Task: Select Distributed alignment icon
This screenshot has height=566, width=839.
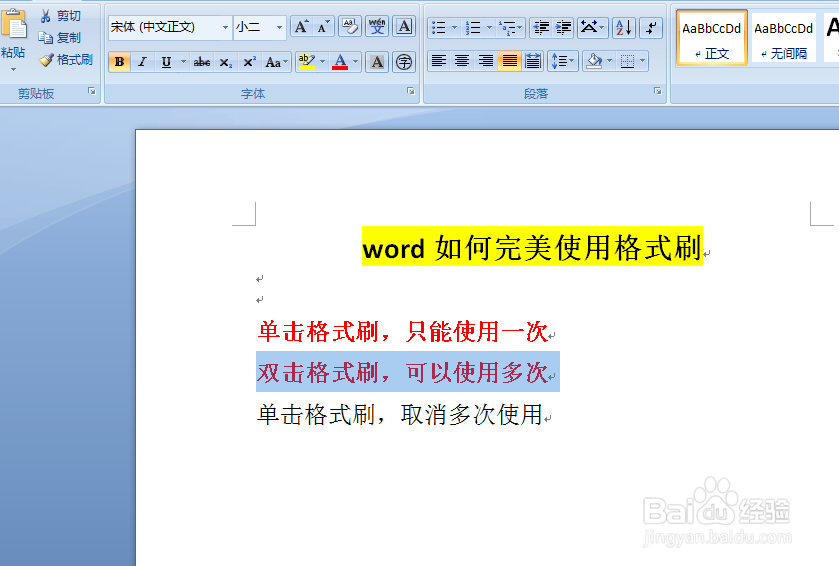Action: (533, 62)
